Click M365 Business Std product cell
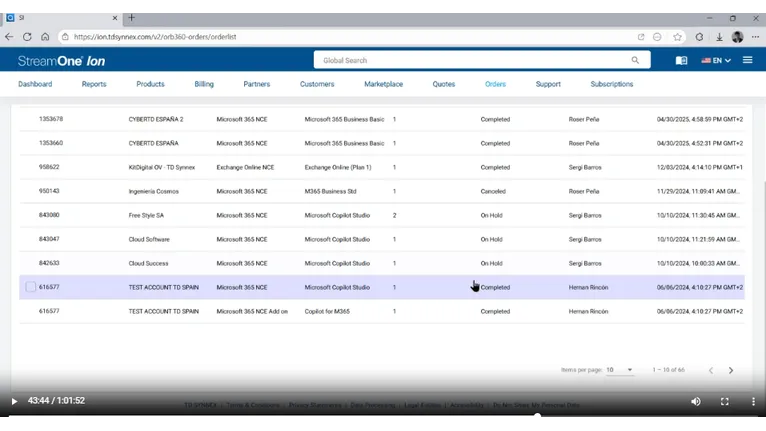Viewport: 766px width, 431px height. pyautogui.click(x=330, y=191)
